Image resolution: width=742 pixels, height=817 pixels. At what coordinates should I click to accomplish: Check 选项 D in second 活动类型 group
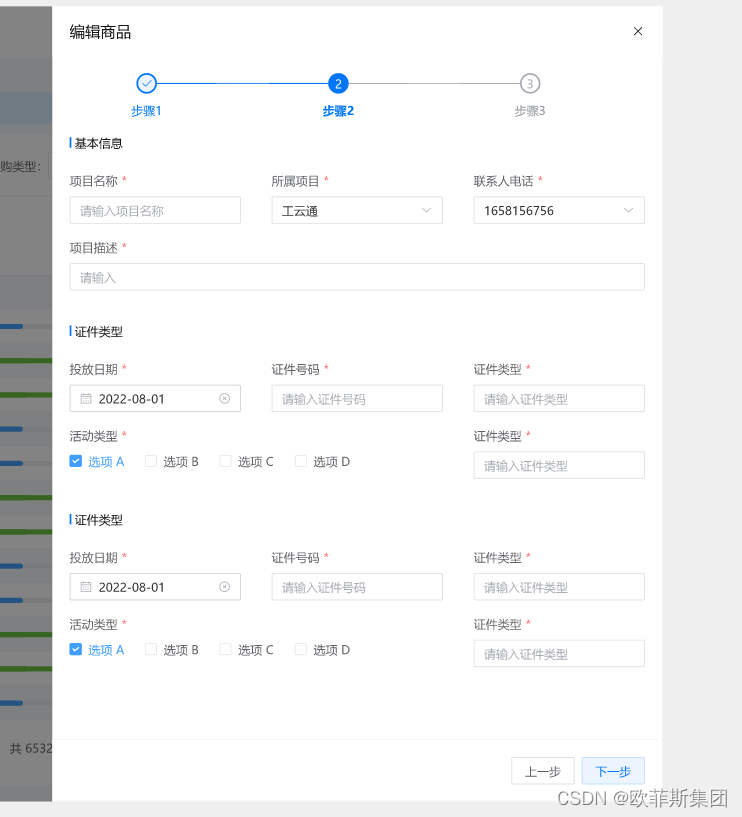coord(301,650)
